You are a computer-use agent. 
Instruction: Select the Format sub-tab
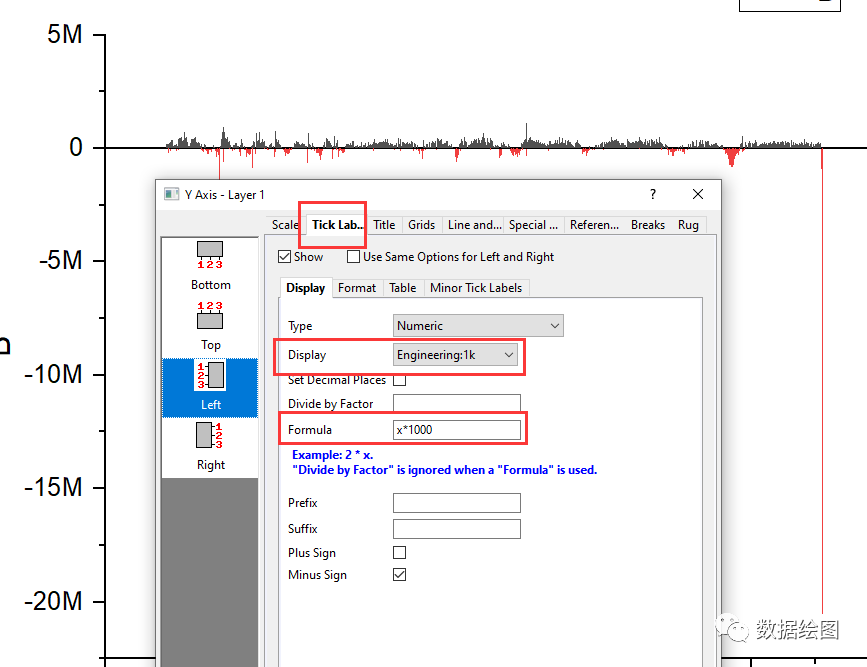(x=357, y=288)
